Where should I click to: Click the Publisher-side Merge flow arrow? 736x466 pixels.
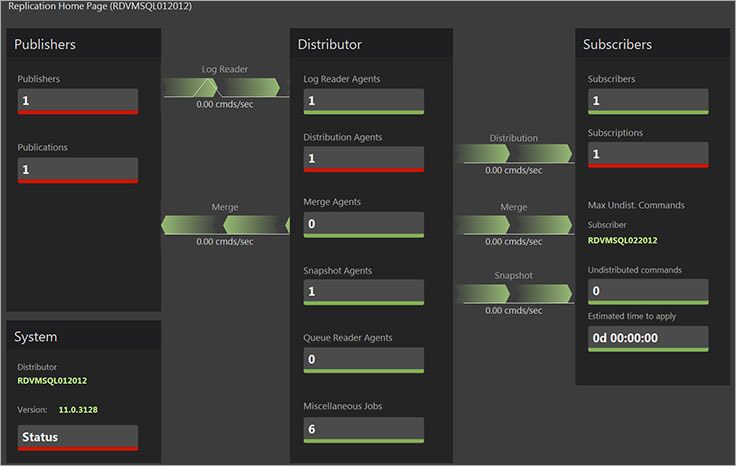coord(225,225)
